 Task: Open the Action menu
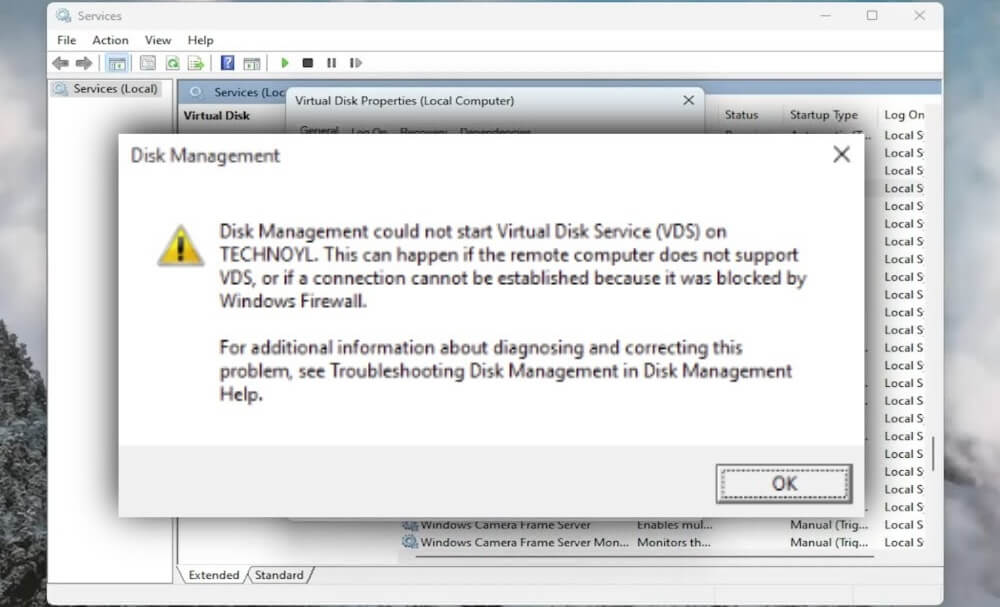110,40
